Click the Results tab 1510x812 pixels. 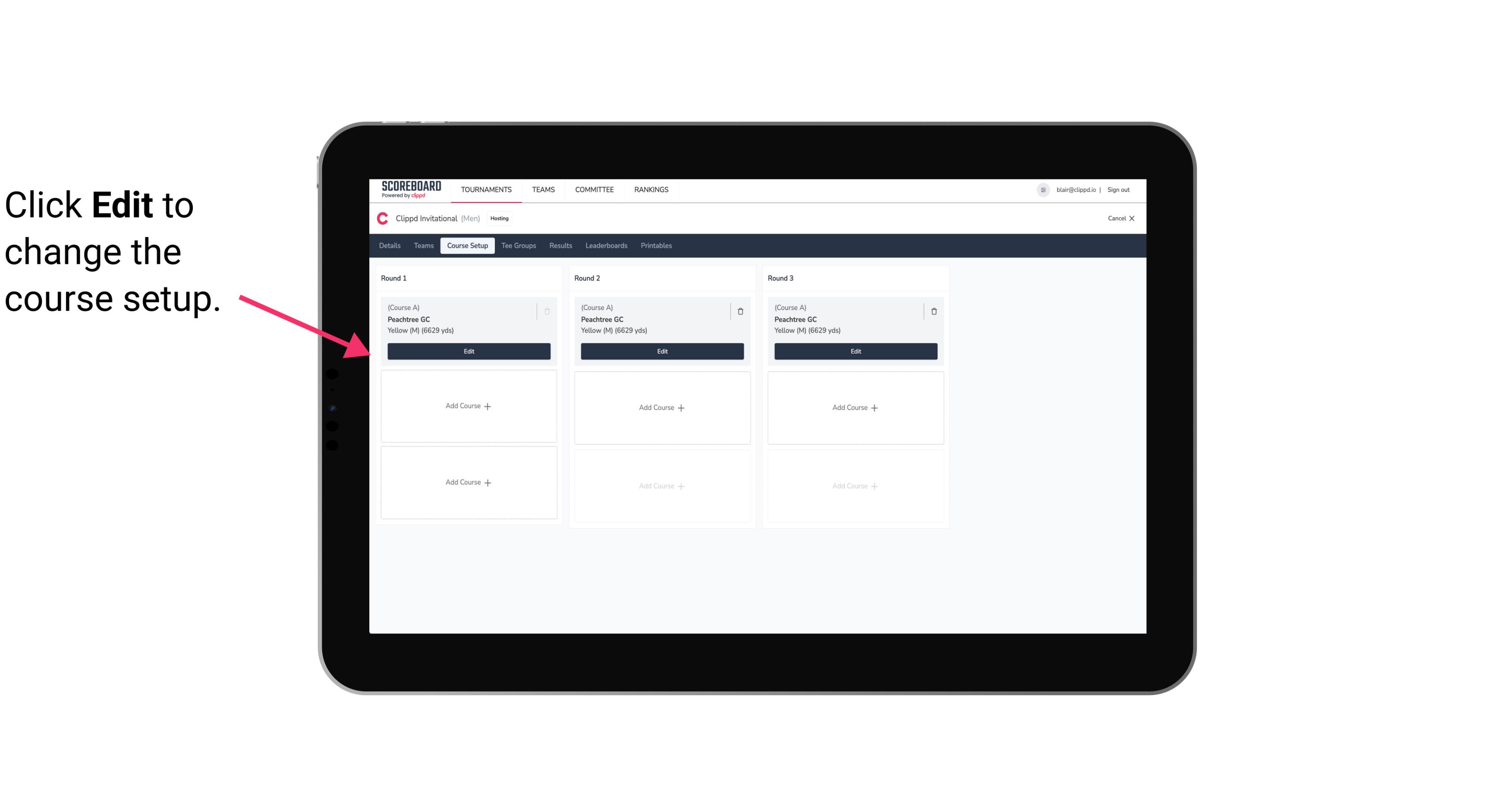pos(561,246)
